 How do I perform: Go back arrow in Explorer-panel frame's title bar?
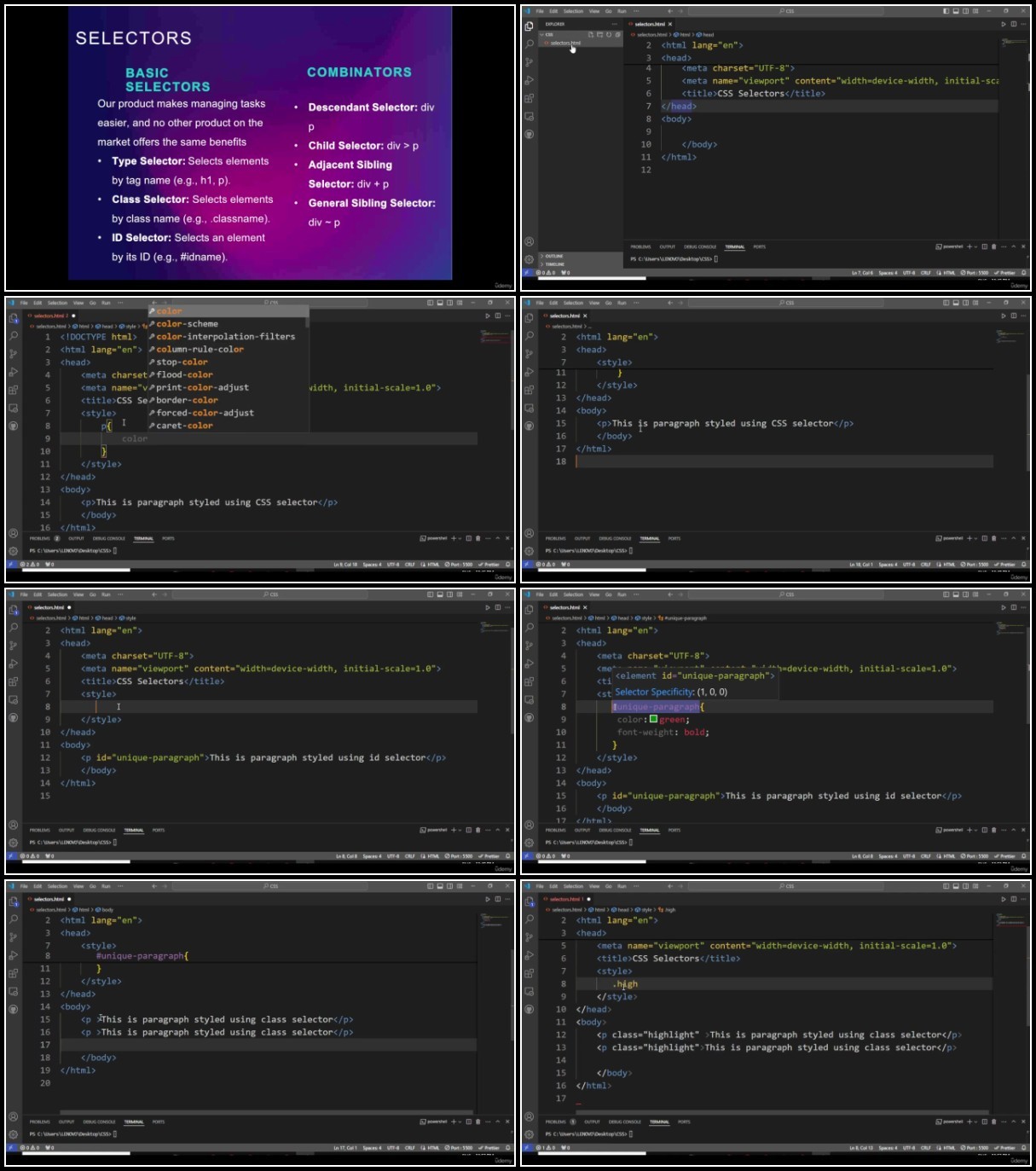click(x=670, y=11)
